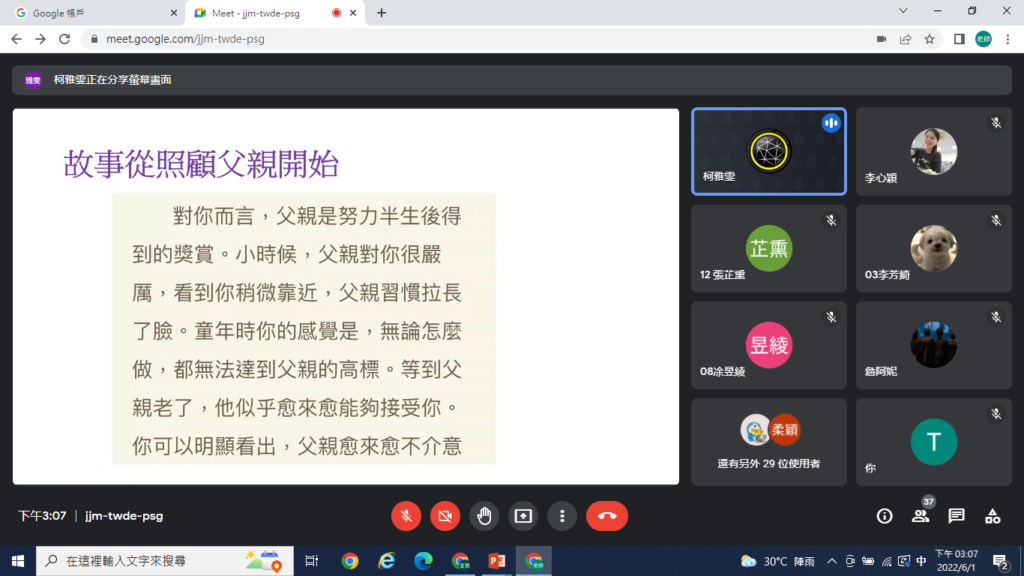Click the slide title 故事從照顧父親開始
The width and height of the screenshot is (1024, 576).
pos(201,164)
